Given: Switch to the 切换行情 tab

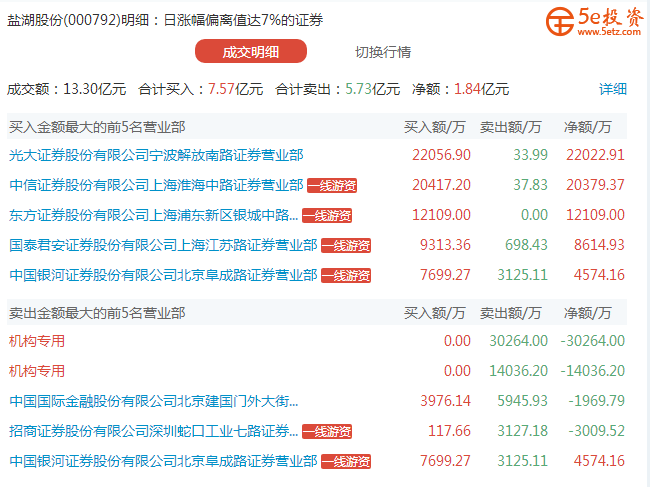Looking at the screenshot, I should 383,52.
